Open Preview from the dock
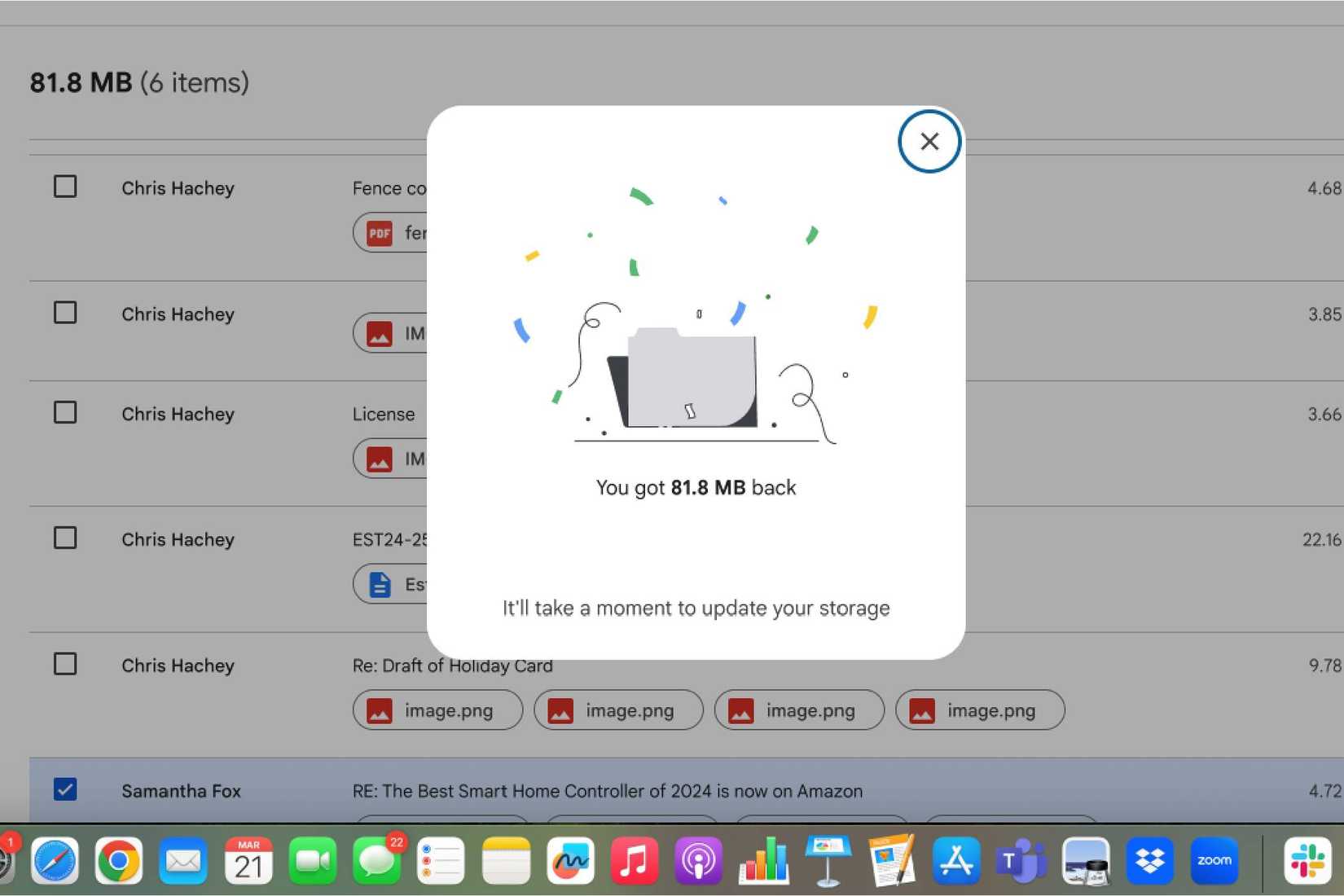The height and width of the screenshot is (896, 1344). (x=1086, y=861)
